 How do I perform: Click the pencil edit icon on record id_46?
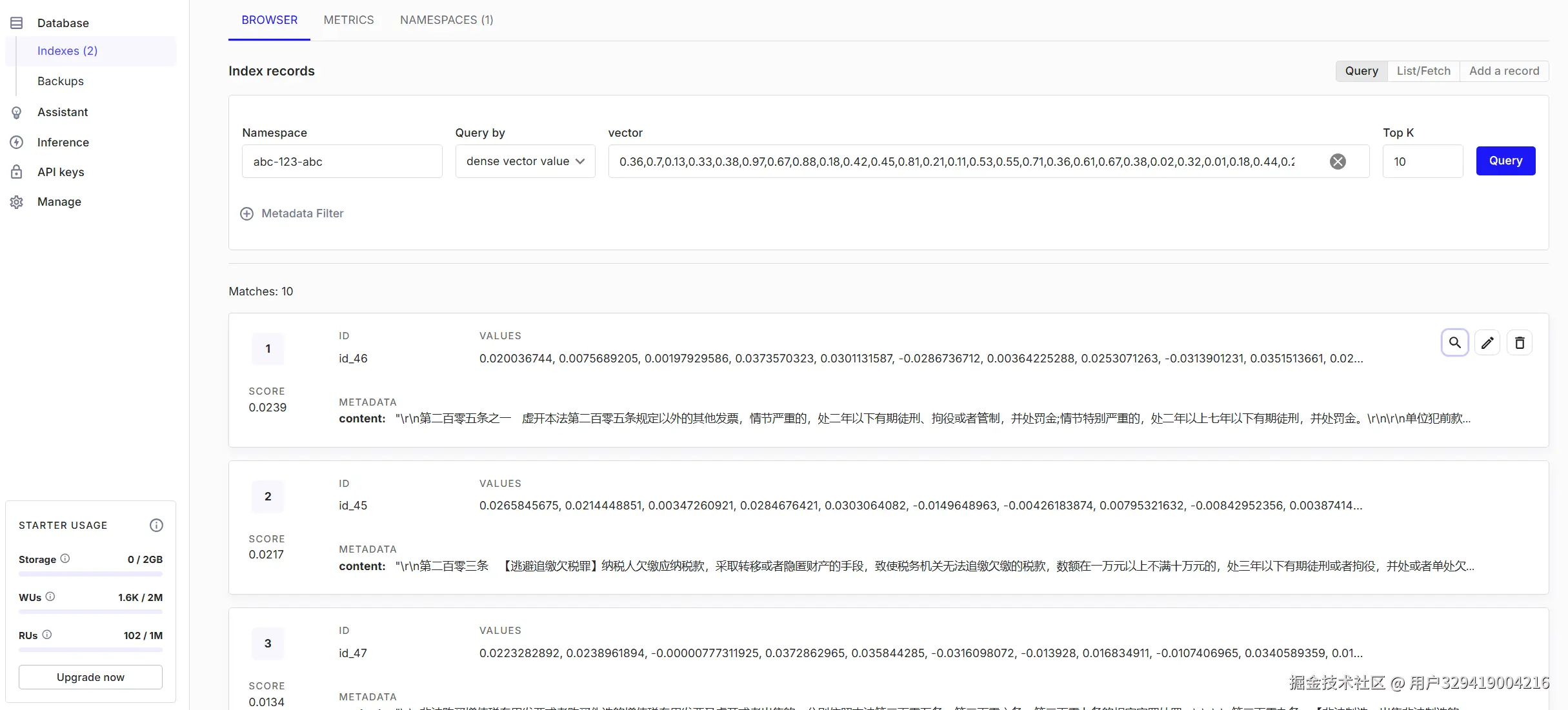(x=1487, y=342)
